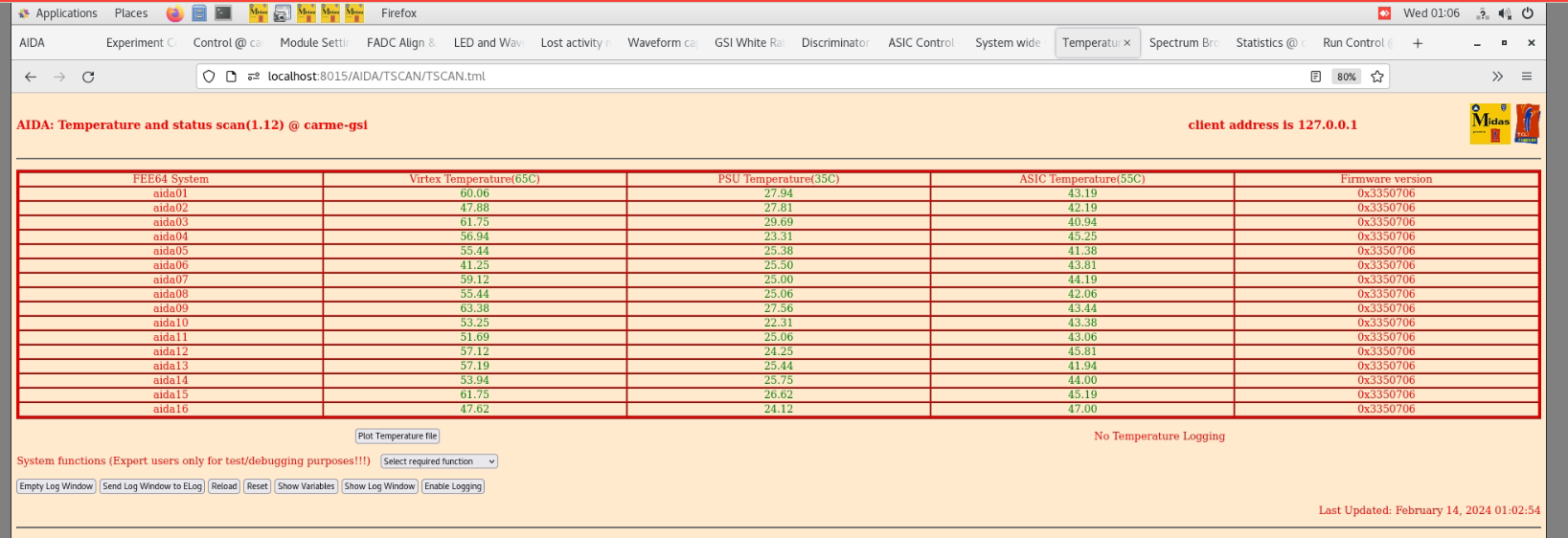Switch to the Statistics tab

pos(1270,43)
